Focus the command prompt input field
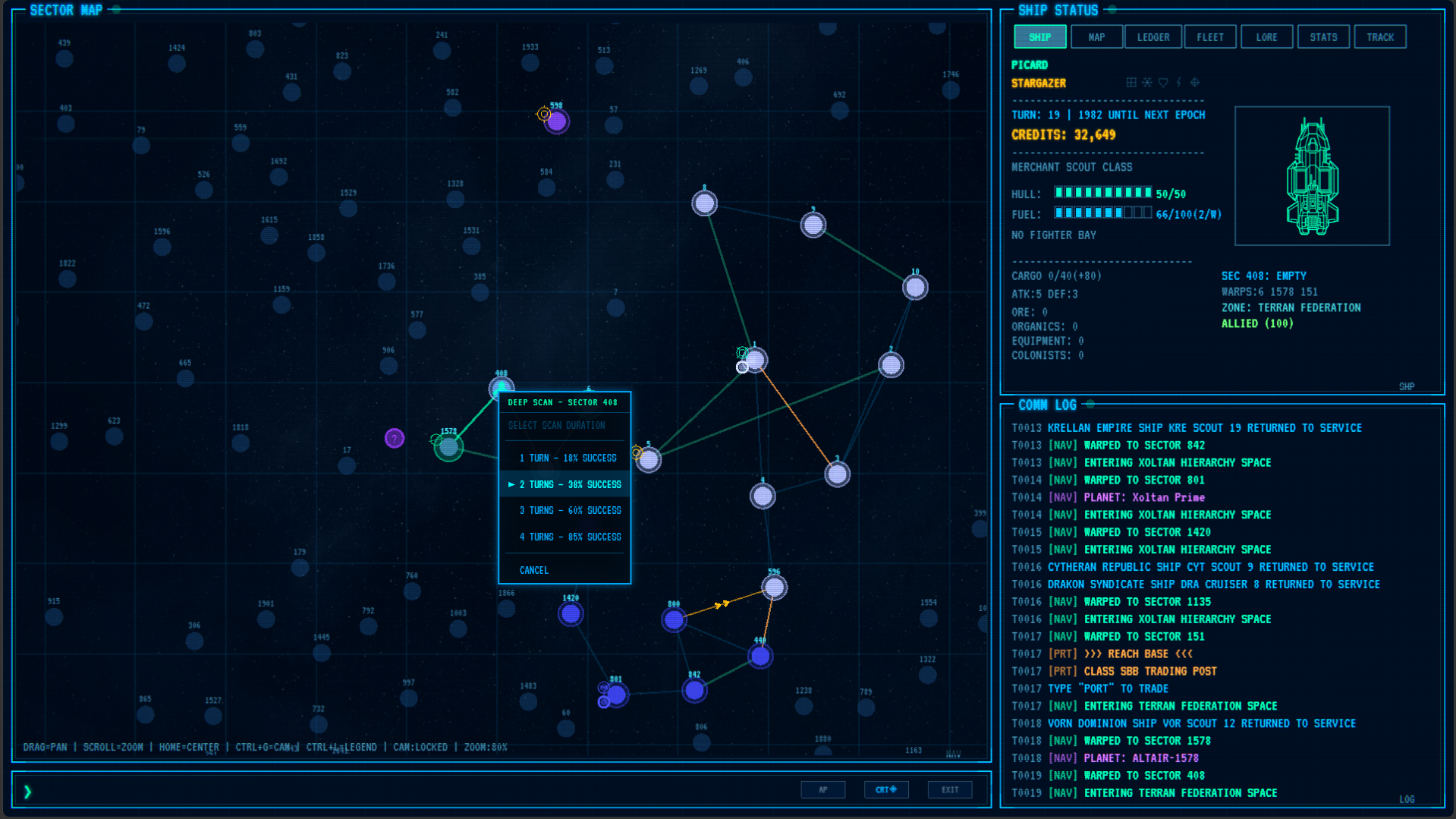1456x819 pixels. (x=410, y=791)
